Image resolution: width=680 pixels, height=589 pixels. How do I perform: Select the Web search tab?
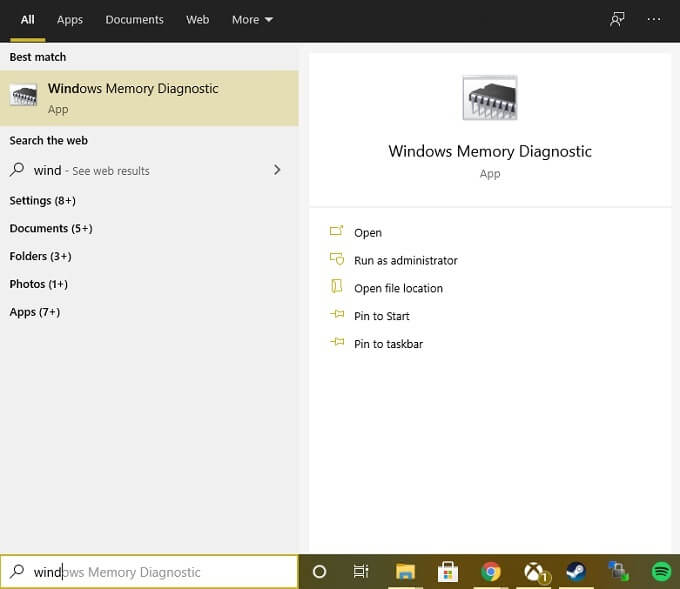[198, 19]
